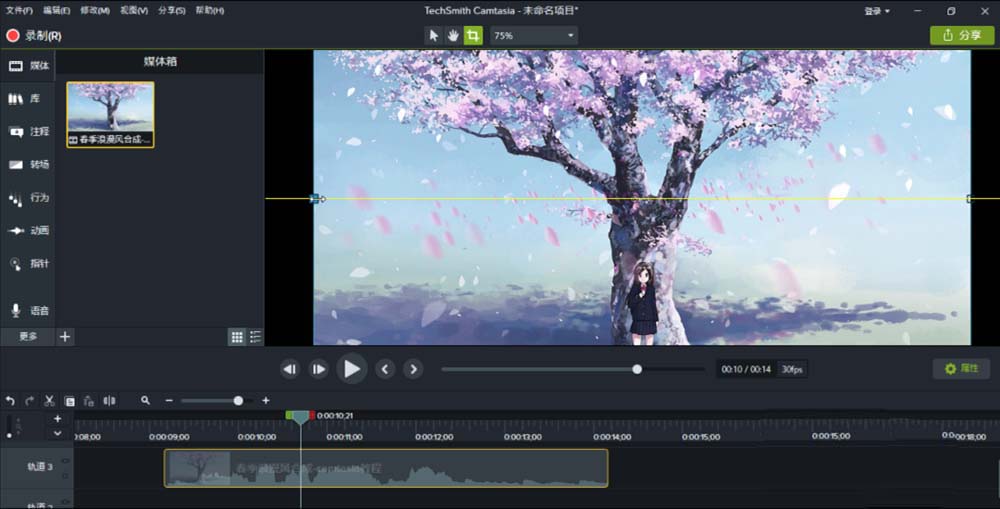Viewport: 1000px width, 509px height.
Task: Switch media bin to thumbnail grid view
Action: pyautogui.click(x=237, y=337)
